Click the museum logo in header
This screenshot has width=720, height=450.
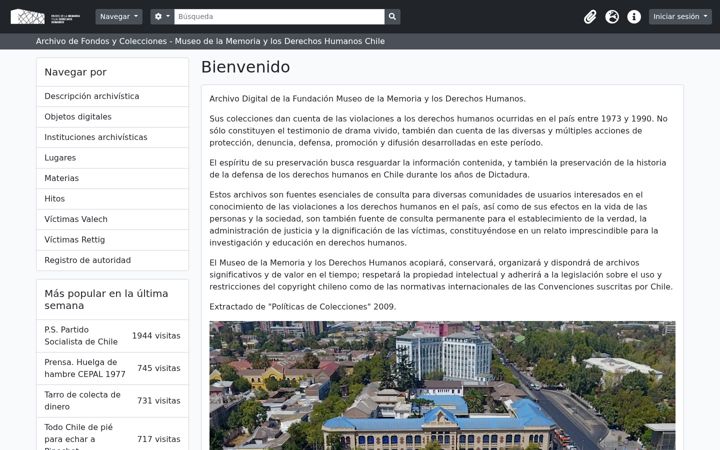45,17
